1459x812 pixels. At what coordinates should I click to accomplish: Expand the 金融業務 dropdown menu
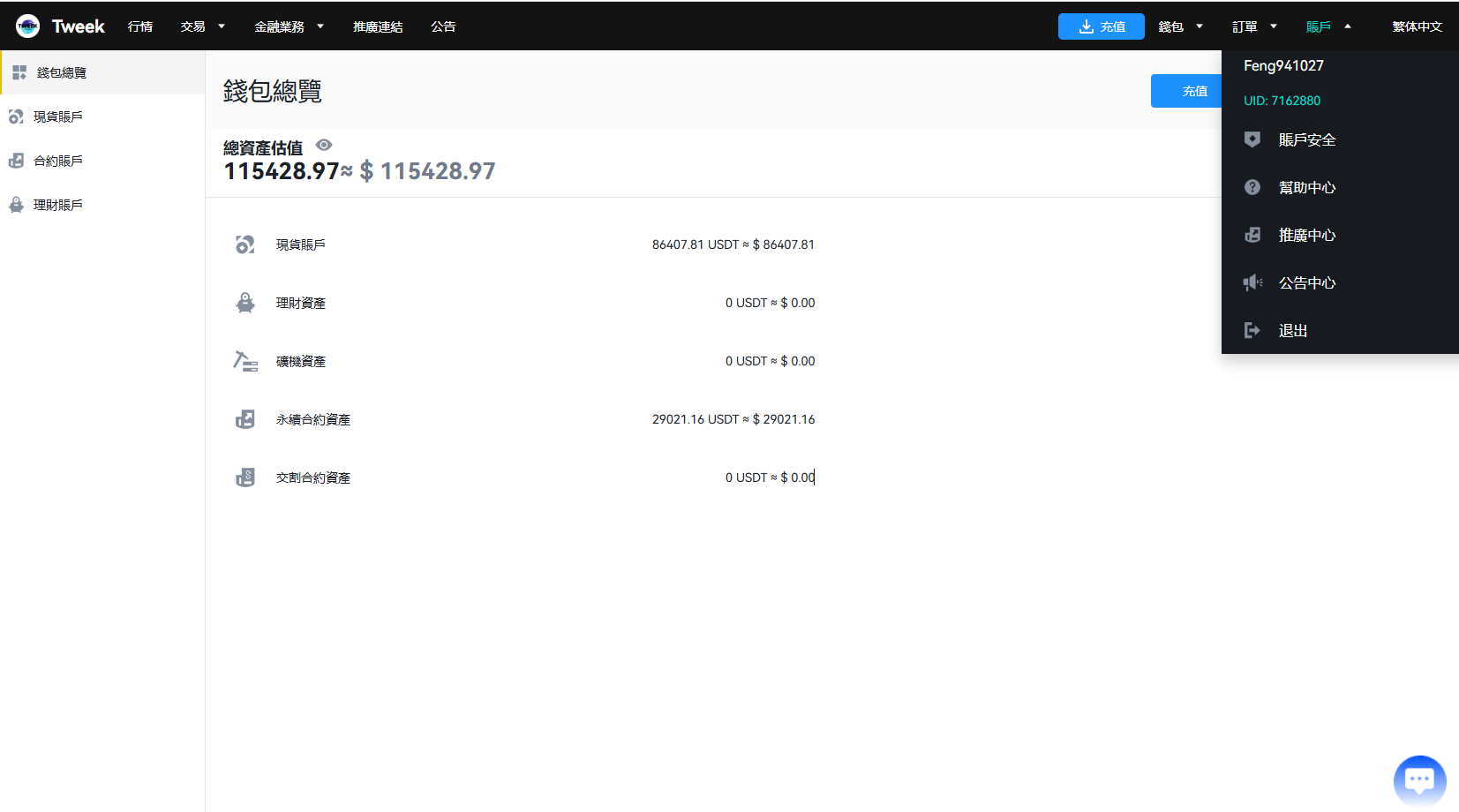coord(289,26)
